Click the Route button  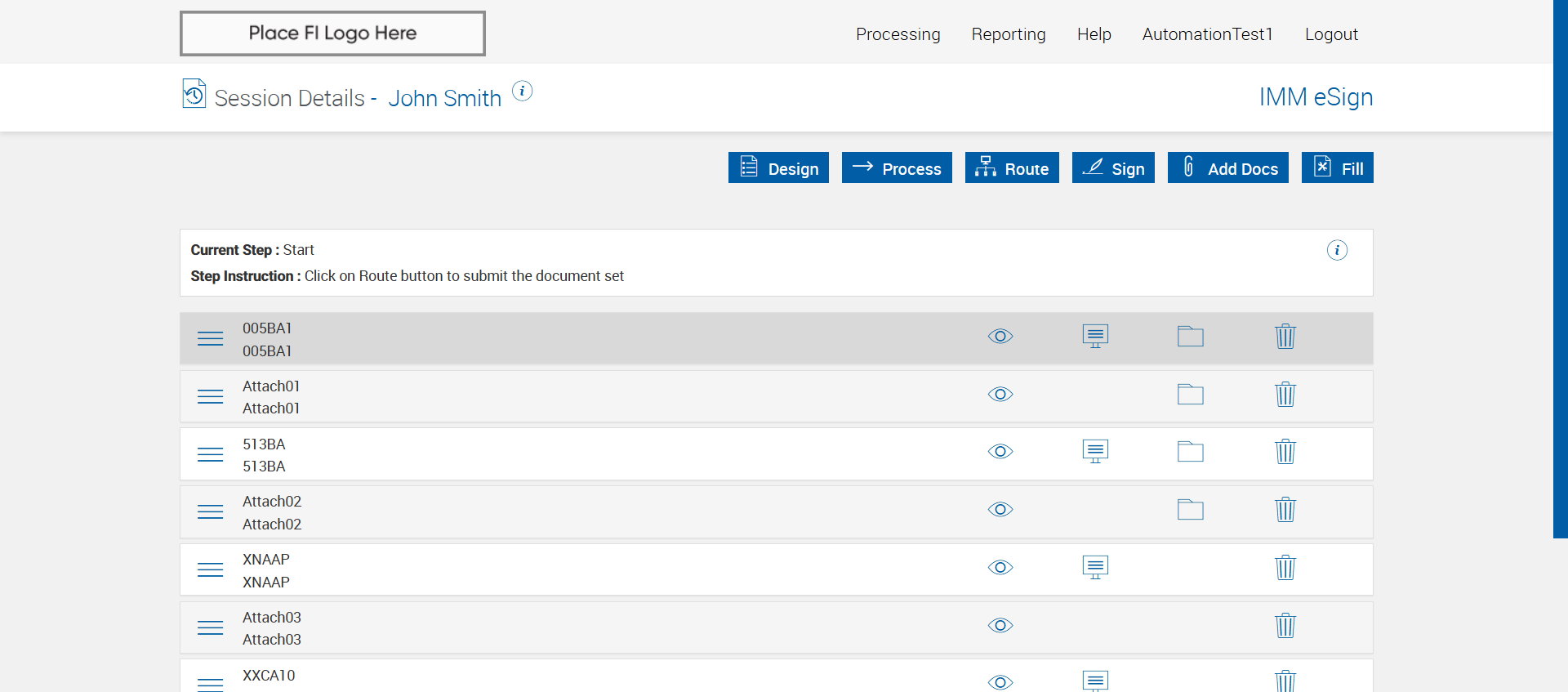click(1011, 168)
